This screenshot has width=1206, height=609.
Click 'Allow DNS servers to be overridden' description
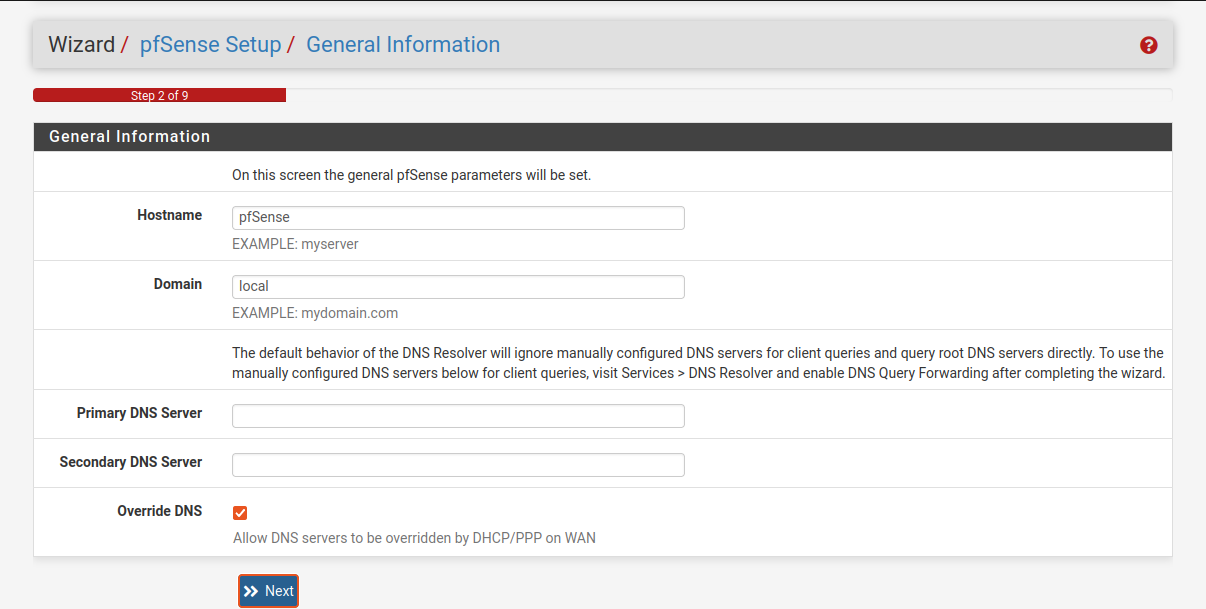[414, 538]
